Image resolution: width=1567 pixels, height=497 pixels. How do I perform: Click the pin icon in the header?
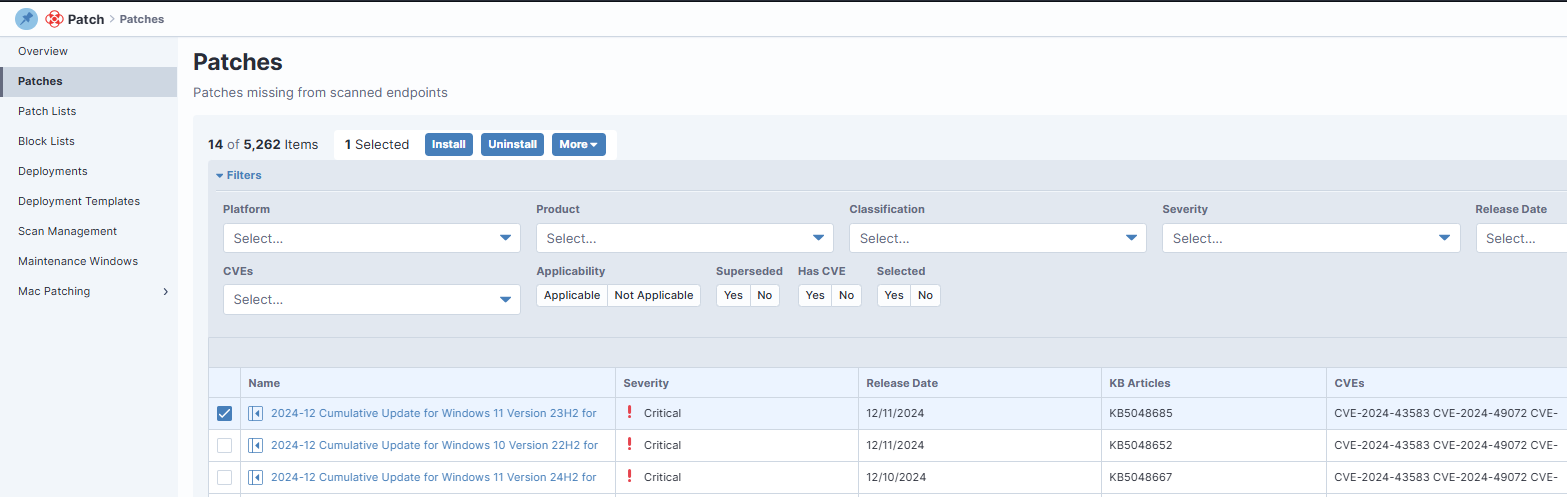[x=26, y=18]
